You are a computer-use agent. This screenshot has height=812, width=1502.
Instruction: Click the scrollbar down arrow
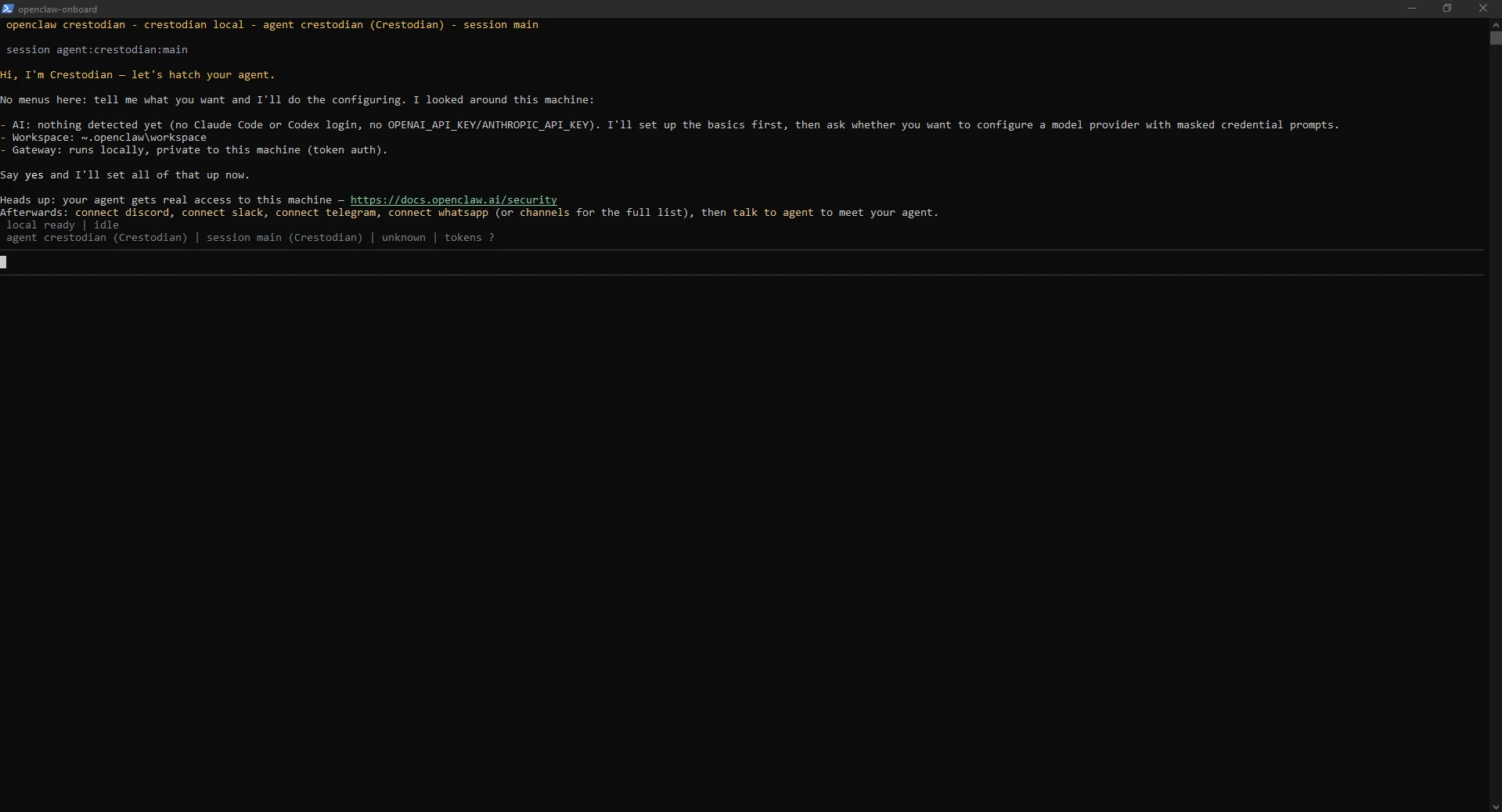[x=1495, y=806]
